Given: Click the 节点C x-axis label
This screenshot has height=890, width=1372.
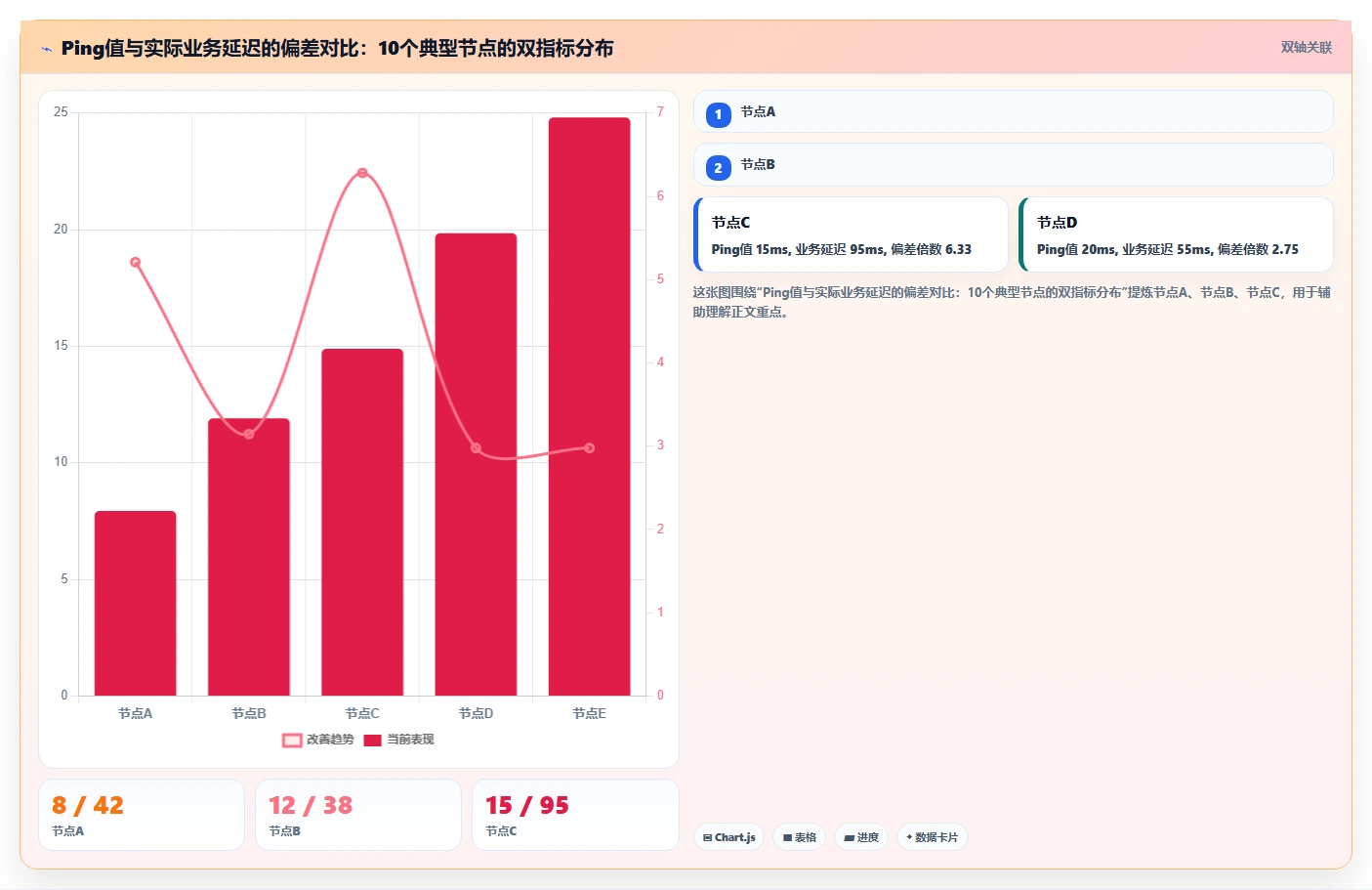Looking at the screenshot, I should click(362, 713).
